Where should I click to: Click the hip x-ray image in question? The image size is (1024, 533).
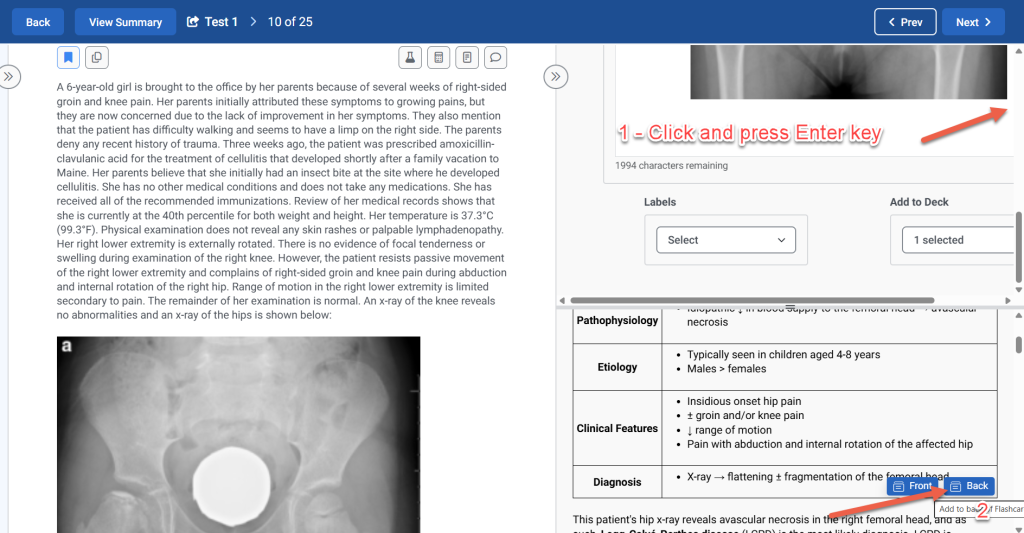[x=238, y=435]
